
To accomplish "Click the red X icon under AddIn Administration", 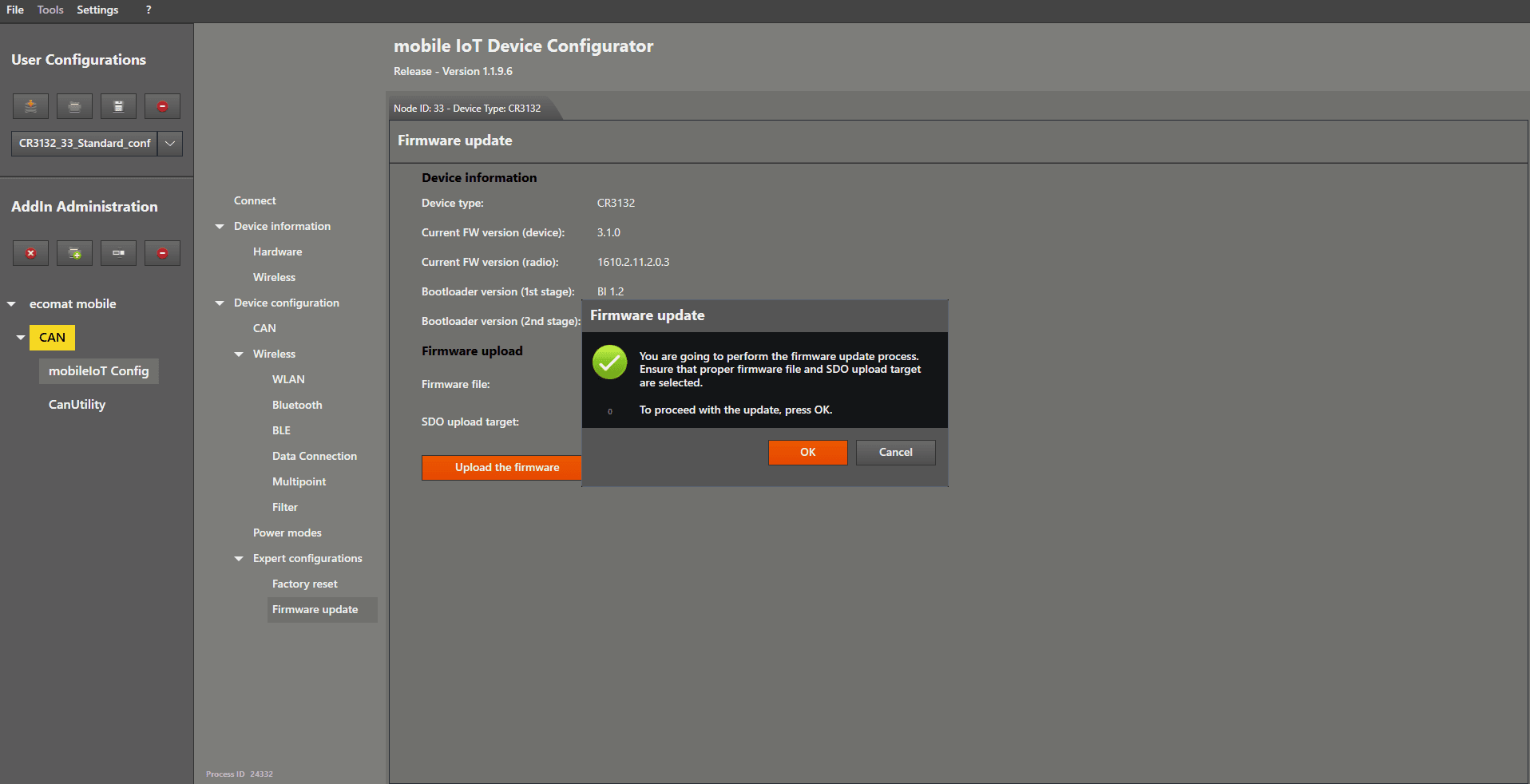I will pos(30,253).
